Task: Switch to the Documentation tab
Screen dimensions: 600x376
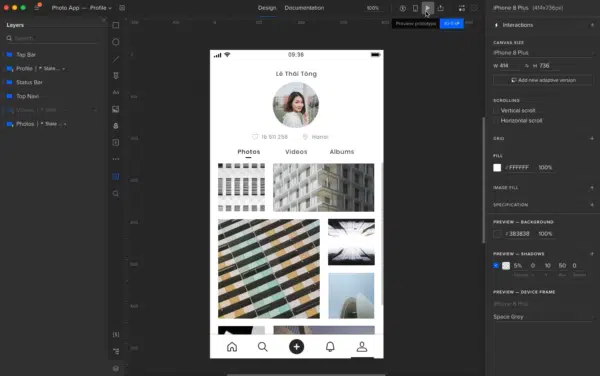Action: tap(304, 8)
